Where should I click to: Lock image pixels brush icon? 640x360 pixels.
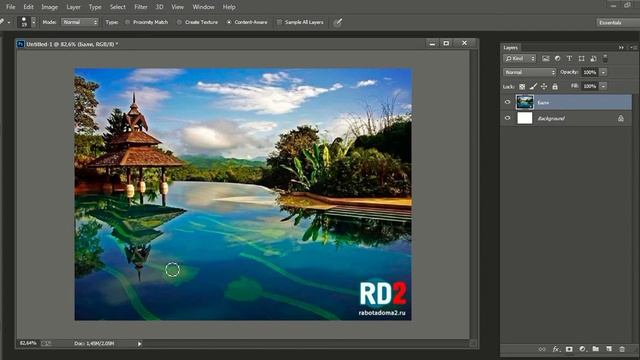[533, 87]
